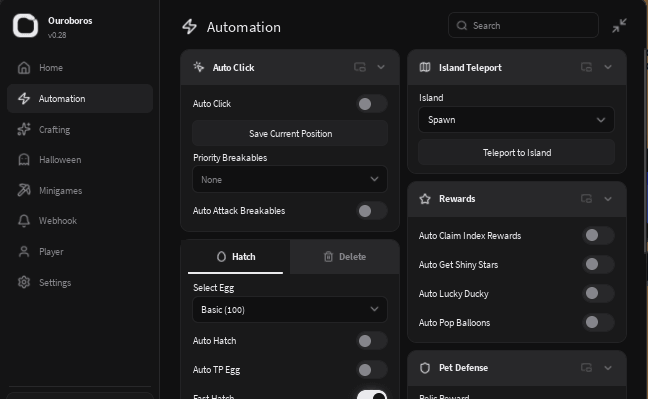Click the Home house icon in sidebar
Image resolution: width=648 pixels, height=399 pixels.
click(x=24, y=67)
